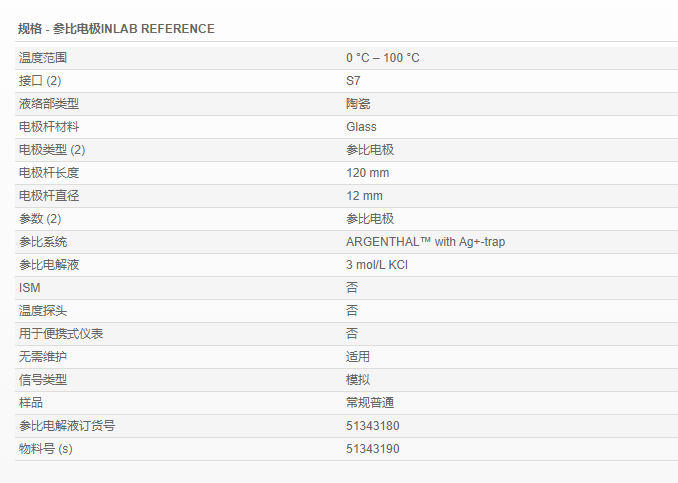Click the 模拟 signal type value
678x483 pixels.
(x=358, y=380)
